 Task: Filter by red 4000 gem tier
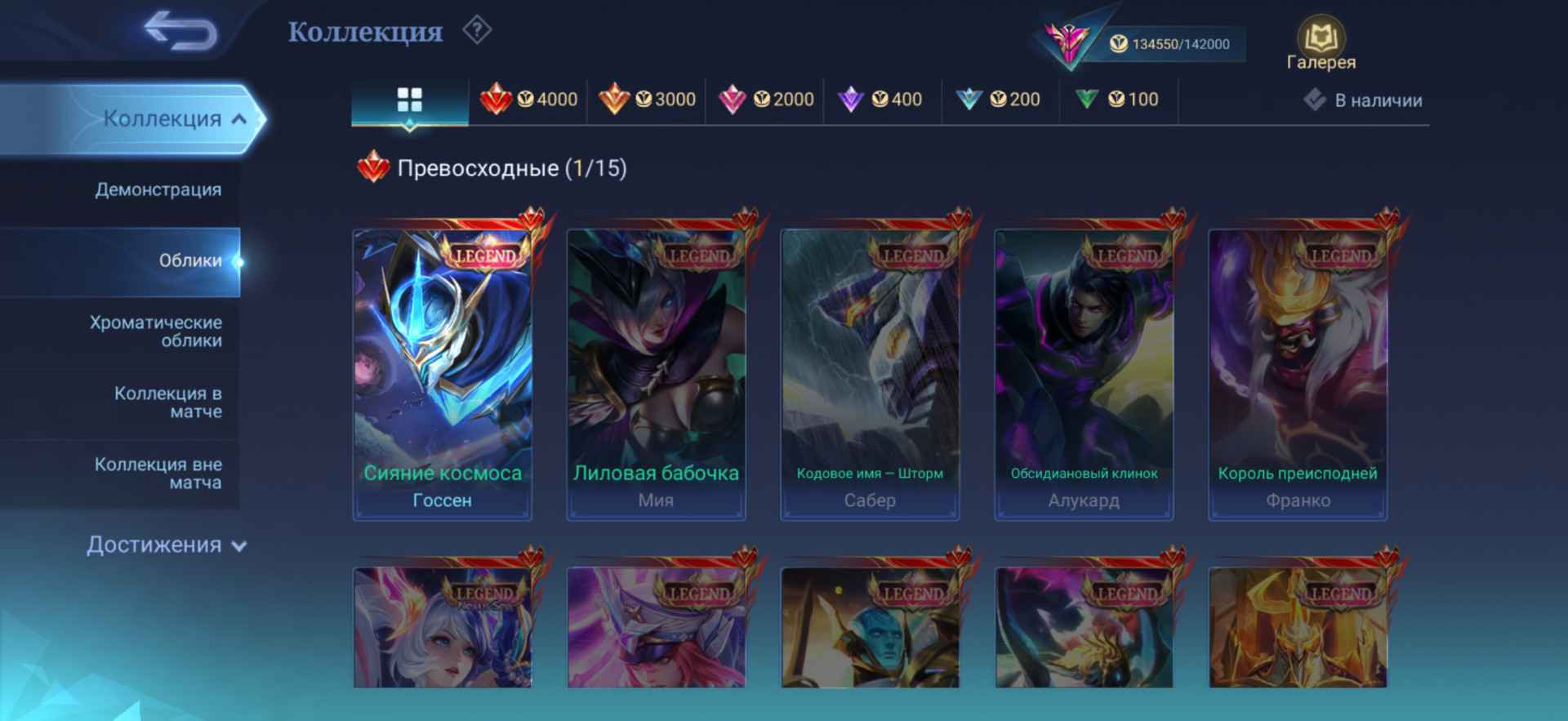coord(528,100)
